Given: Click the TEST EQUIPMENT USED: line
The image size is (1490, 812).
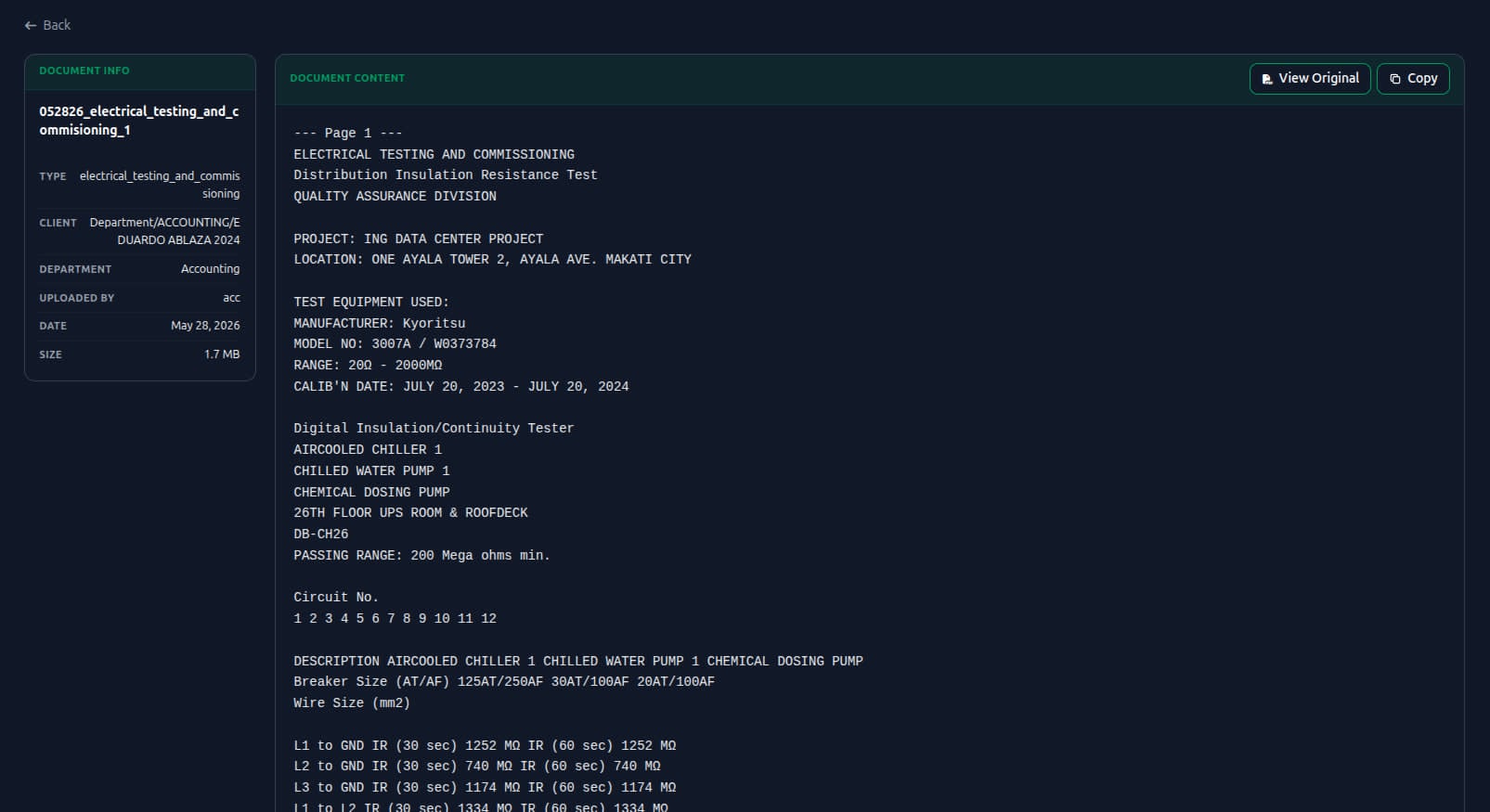Looking at the screenshot, I should pyautogui.click(x=371, y=302).
